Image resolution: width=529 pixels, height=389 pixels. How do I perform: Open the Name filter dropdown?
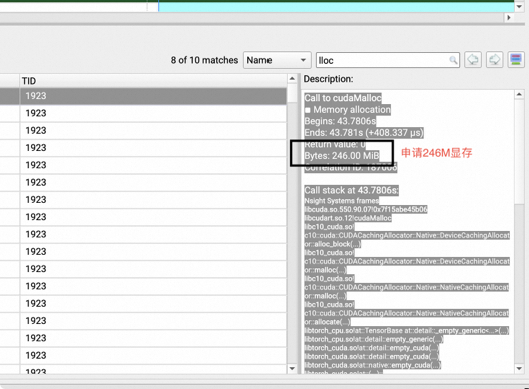coord(277,60)
